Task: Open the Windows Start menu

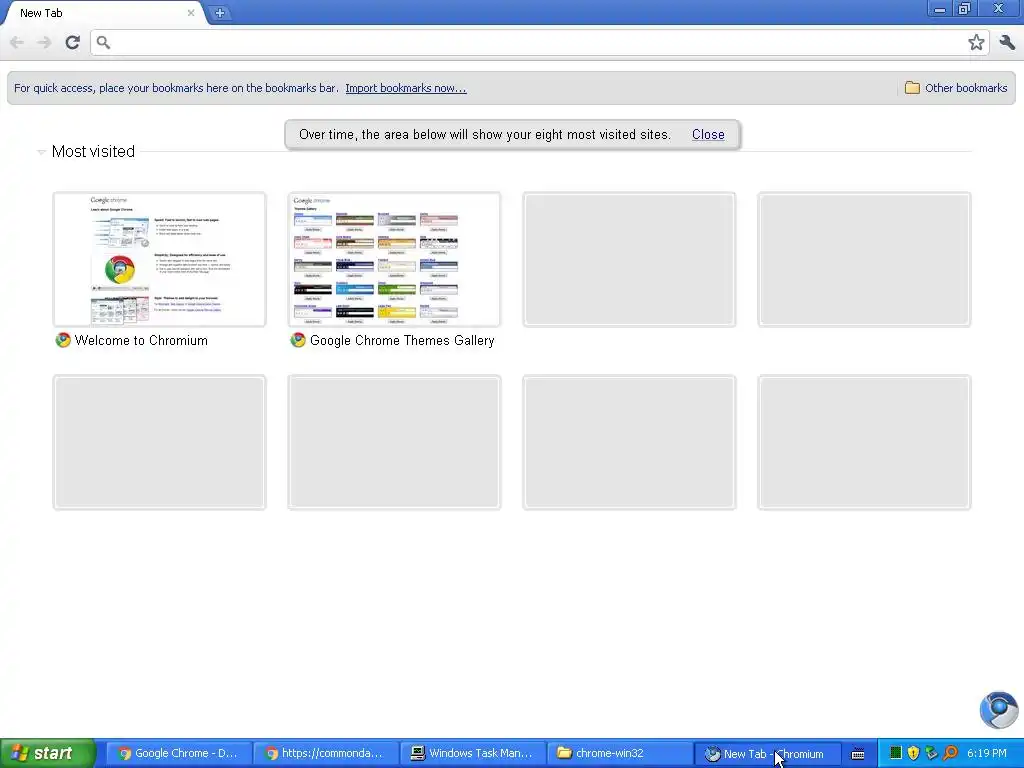Action: point(48,753)
